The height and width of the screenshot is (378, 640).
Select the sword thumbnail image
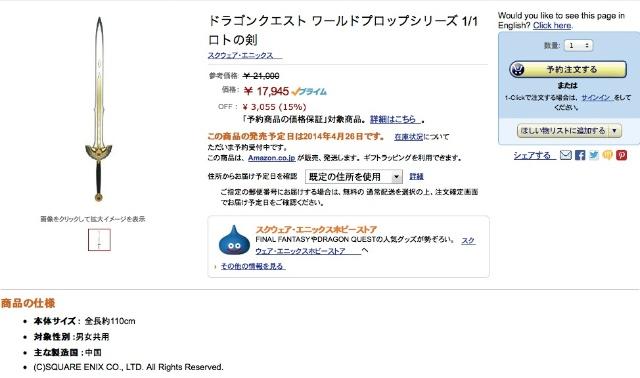coord(99,240)
